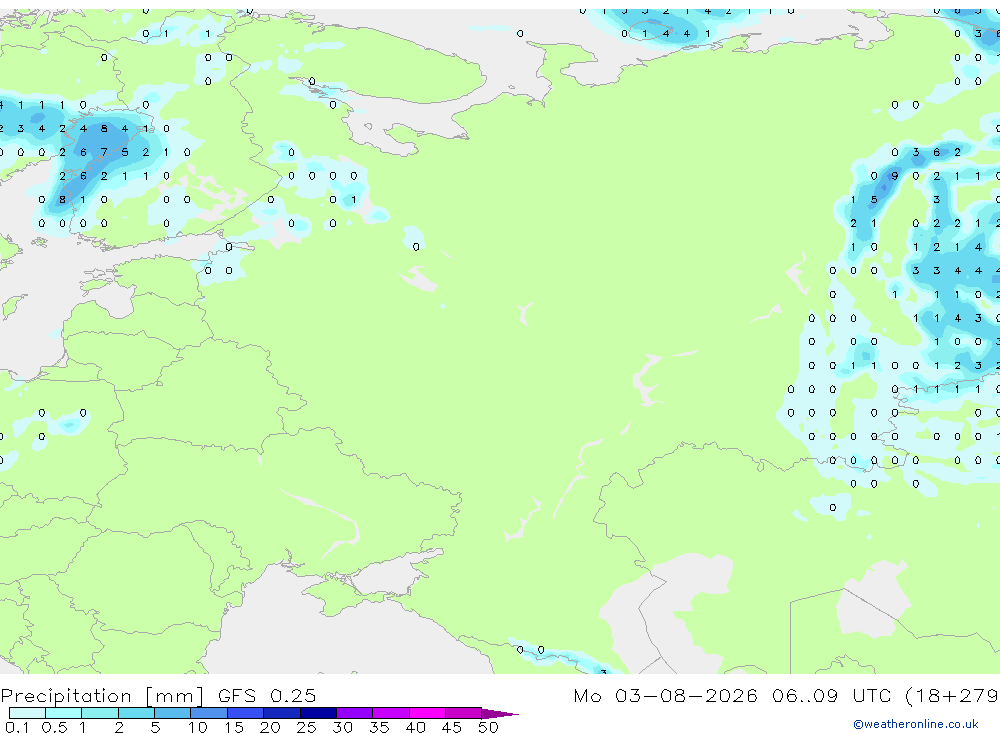Click the 'Mo 03-08-2026' date text

[665, 695]
